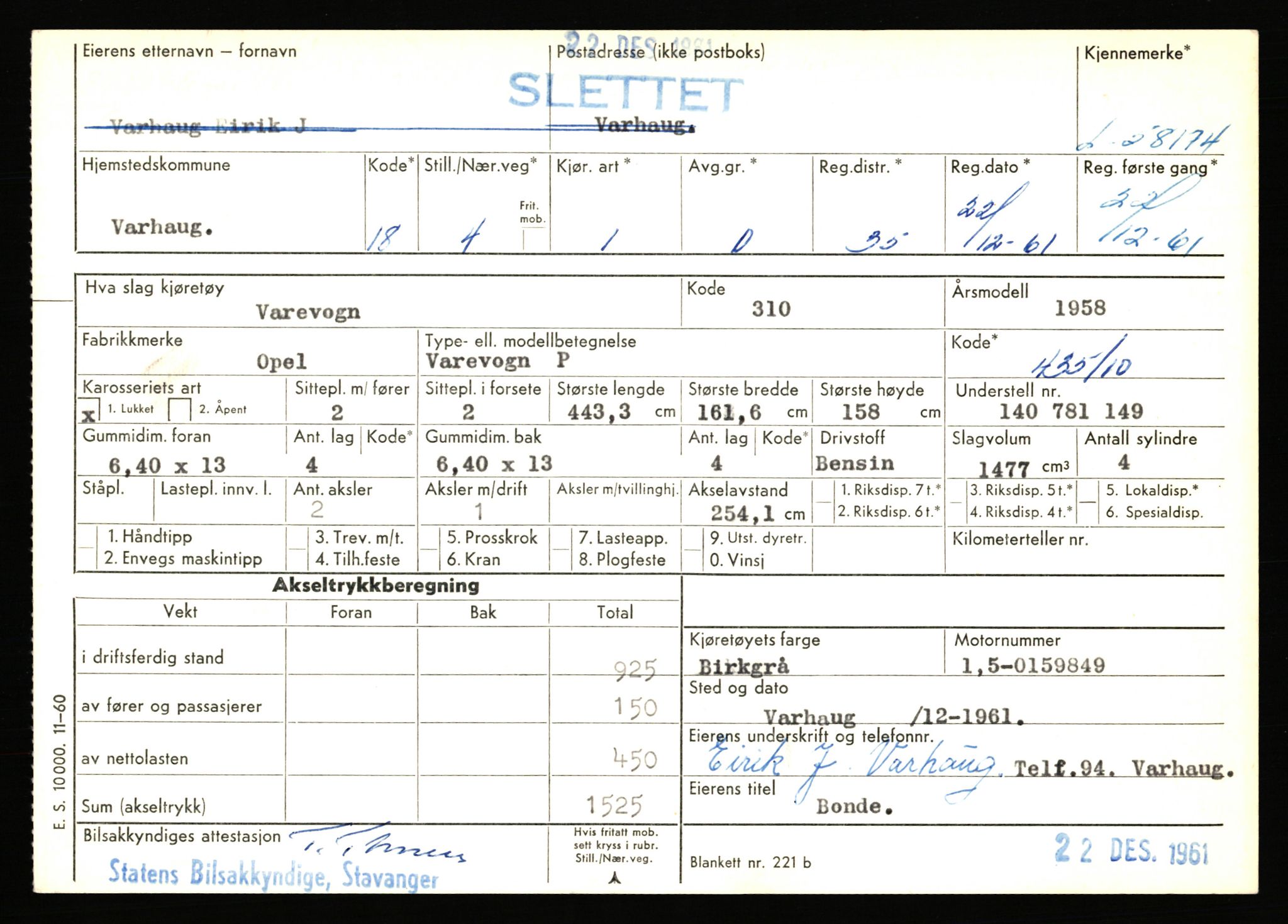Select Drivstoff value 'Bensin'
1288x924 pixels.
point(855,463)
